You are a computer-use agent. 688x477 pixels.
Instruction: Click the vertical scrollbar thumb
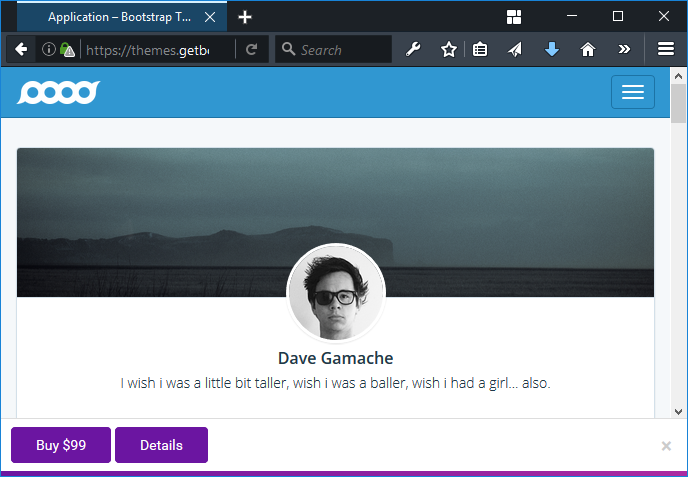[x=678, y=104]
